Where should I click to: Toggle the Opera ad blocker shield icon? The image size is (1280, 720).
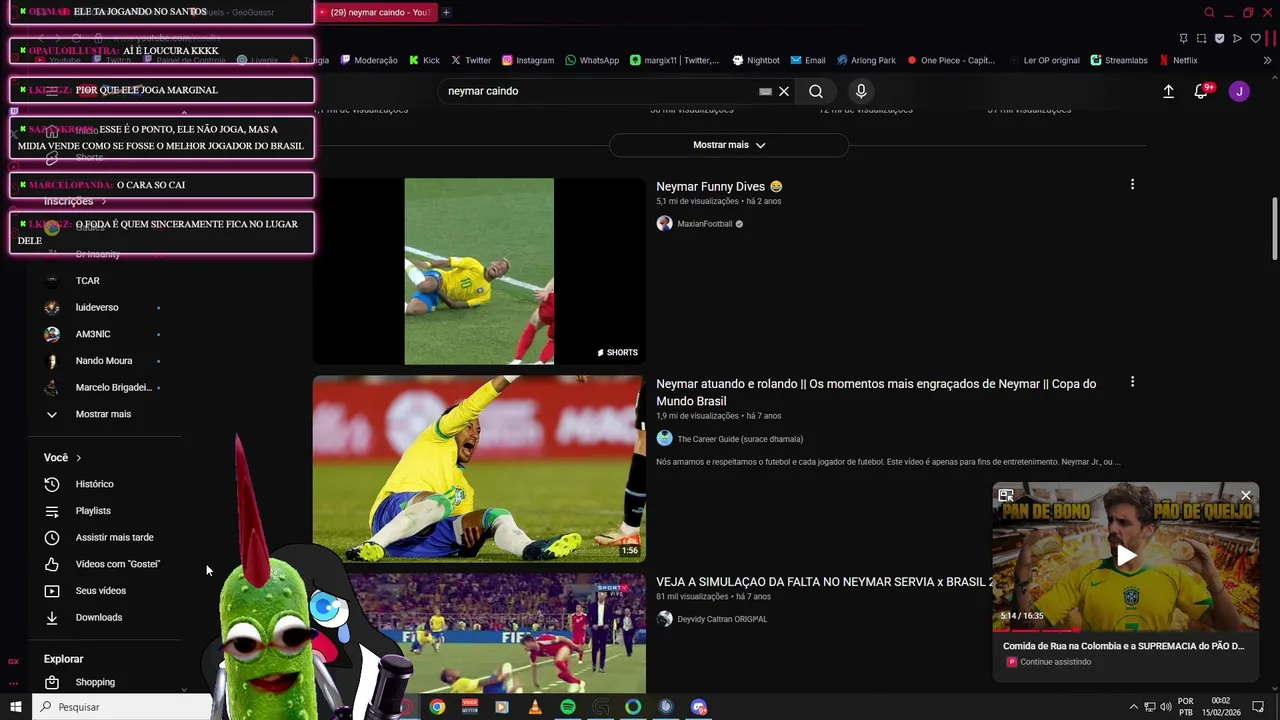click(x=1220, y=39)
